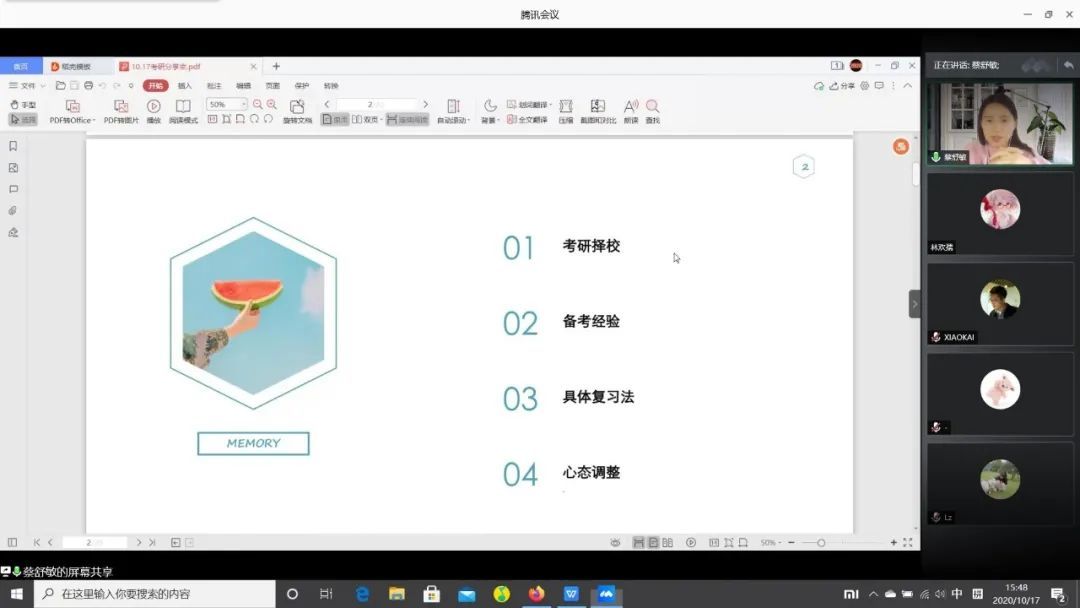This screenshot has width=1080, height=608.
Task: Open the 50% zoom level dropdown
Action: [242, 104]
